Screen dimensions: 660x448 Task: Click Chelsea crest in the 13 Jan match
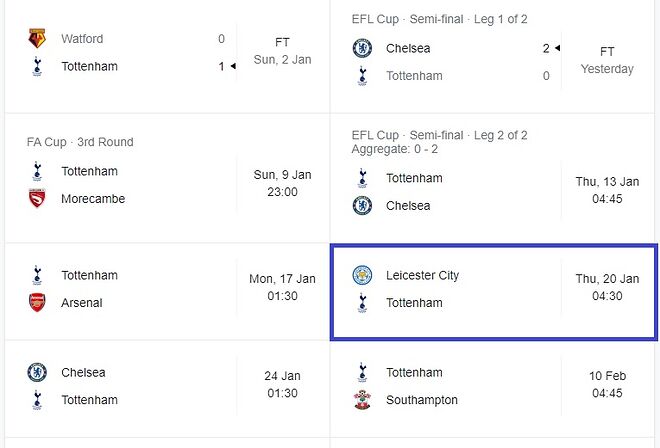coord(362,205)
